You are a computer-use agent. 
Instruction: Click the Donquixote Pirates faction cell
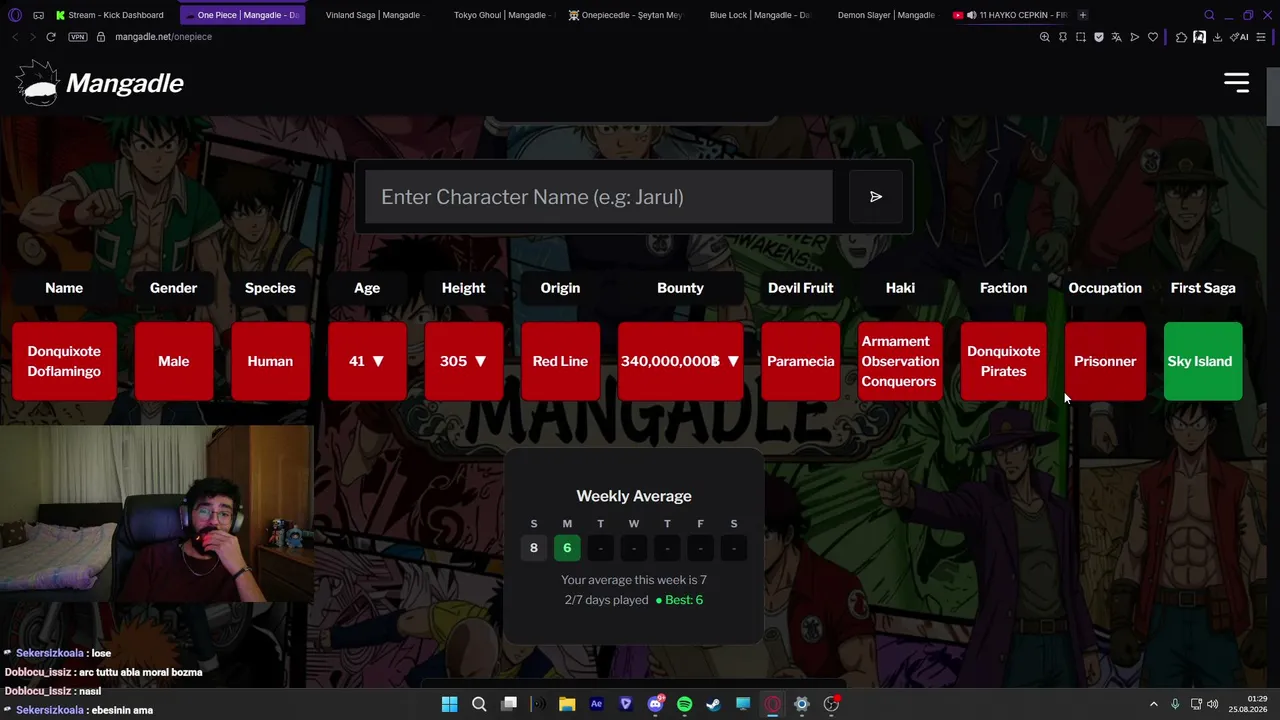1003,361
